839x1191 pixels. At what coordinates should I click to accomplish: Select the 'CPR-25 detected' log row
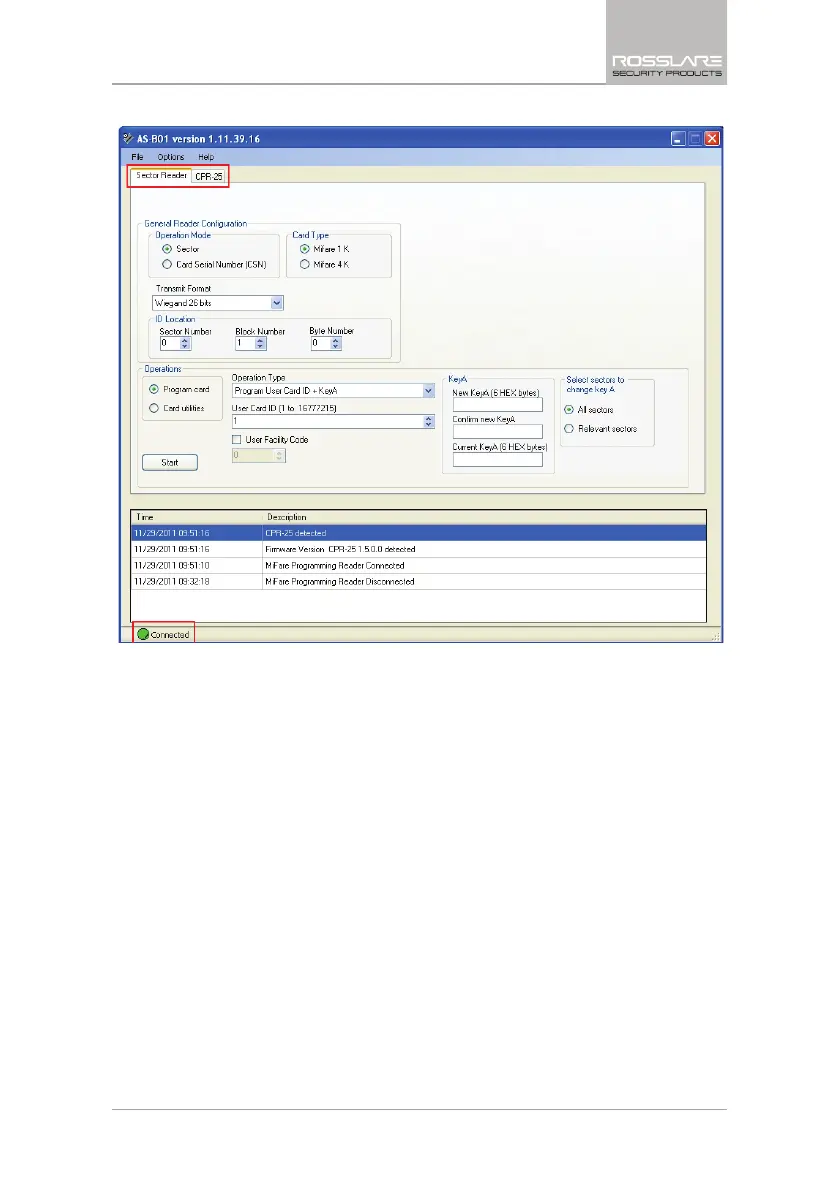pyautogui.click(x=418, y=533)
